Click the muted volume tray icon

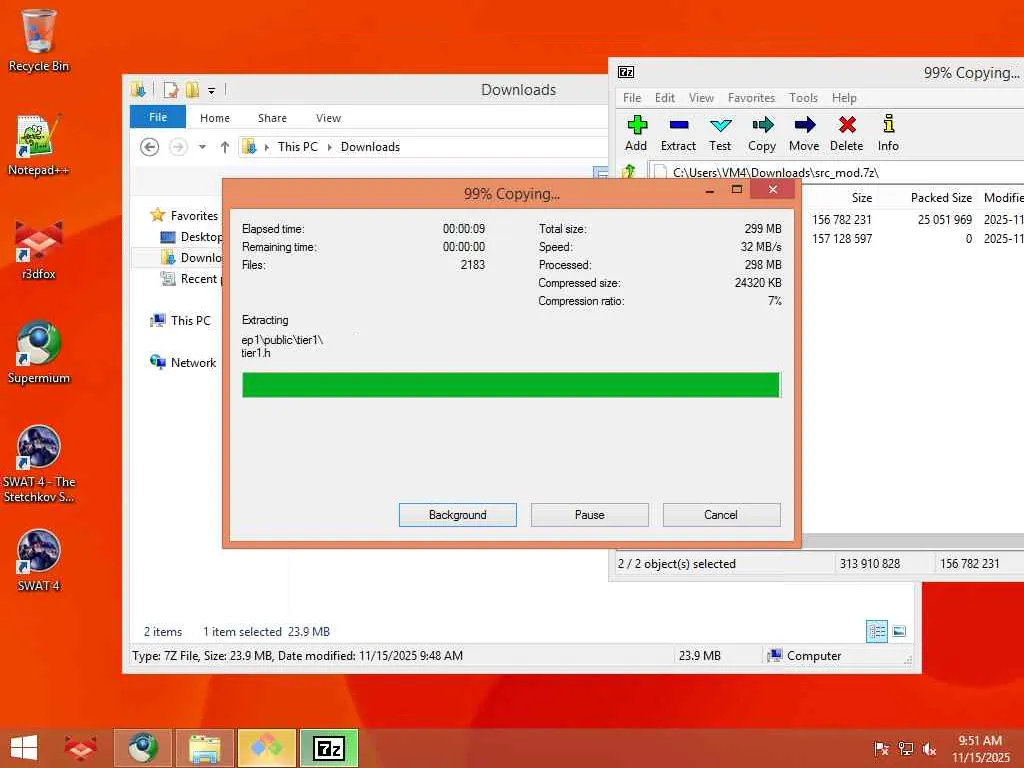click(929, 748)
